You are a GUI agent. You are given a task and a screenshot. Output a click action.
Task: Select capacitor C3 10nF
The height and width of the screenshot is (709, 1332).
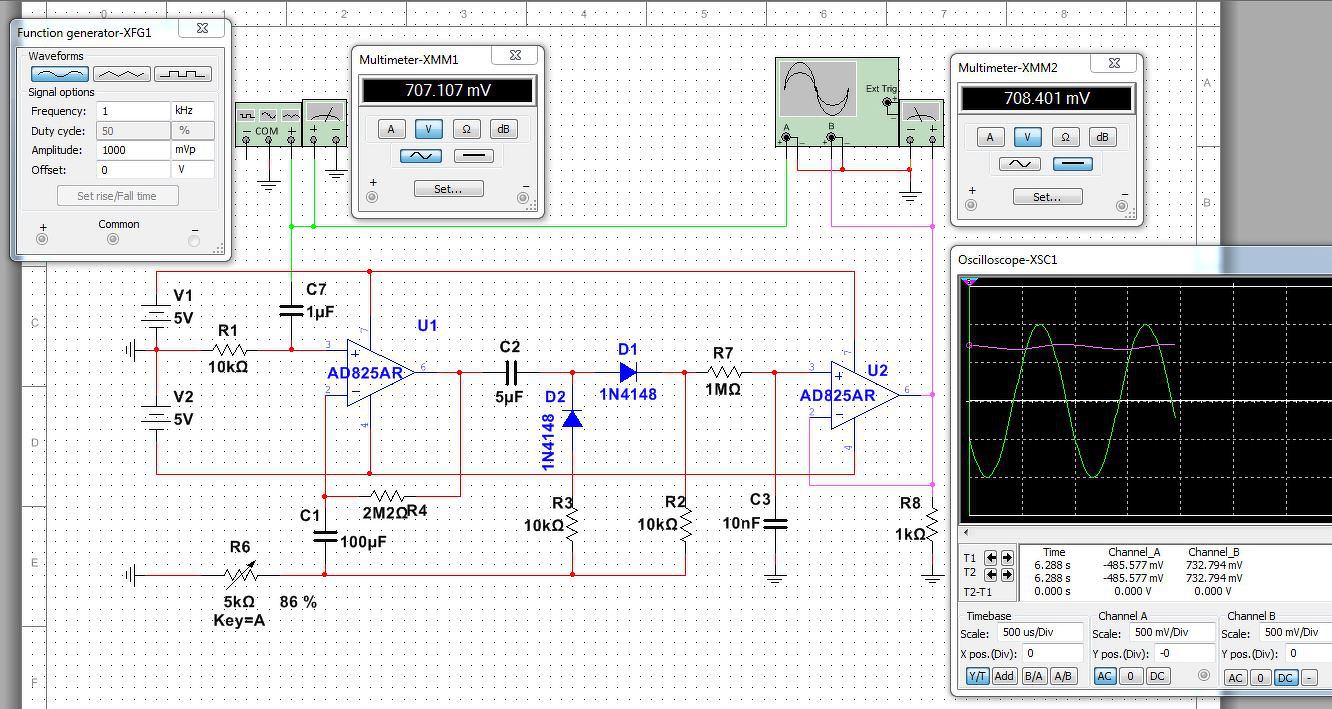(x=775, y=523)
